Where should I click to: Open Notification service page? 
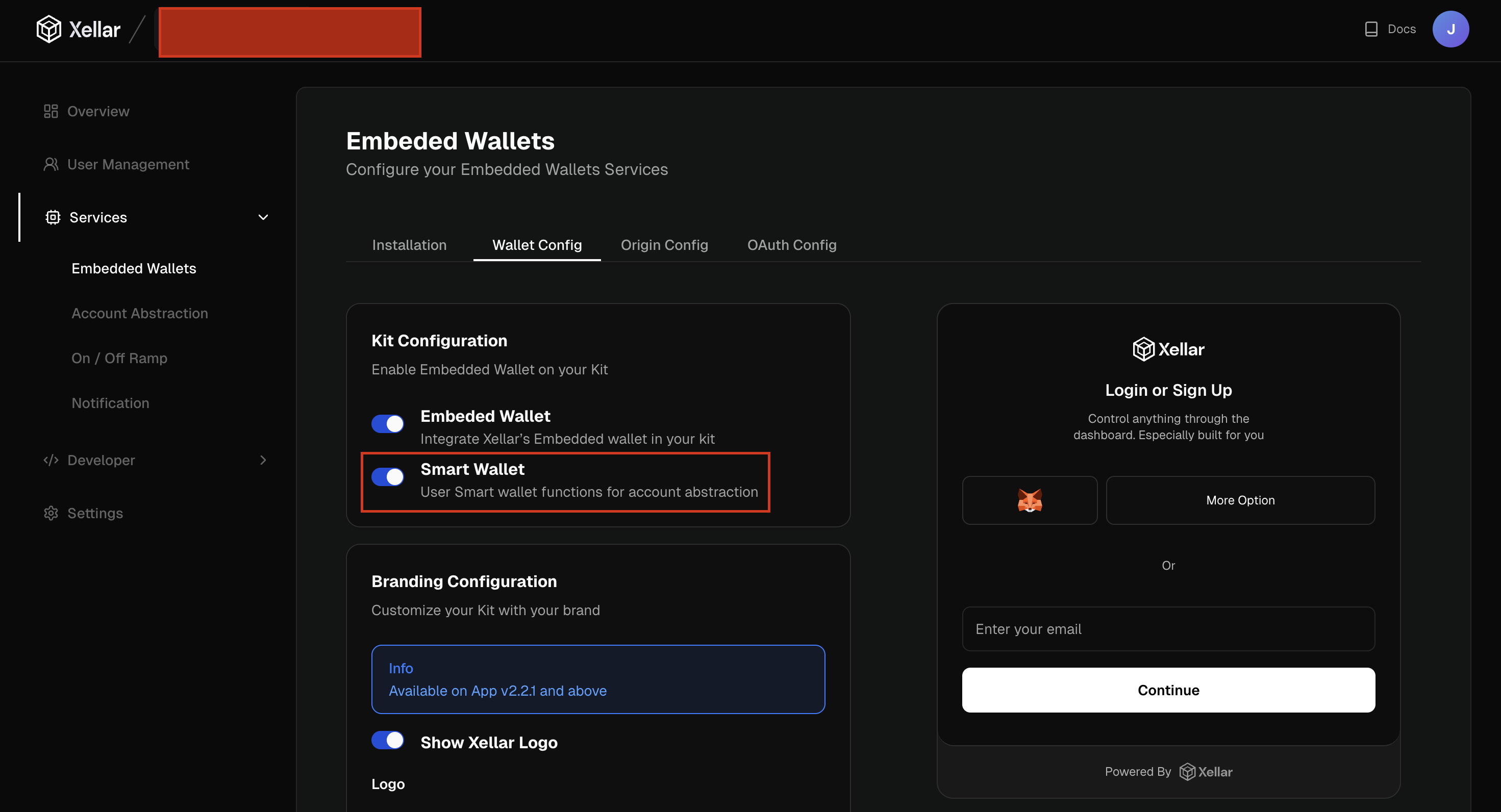(111, 403)
